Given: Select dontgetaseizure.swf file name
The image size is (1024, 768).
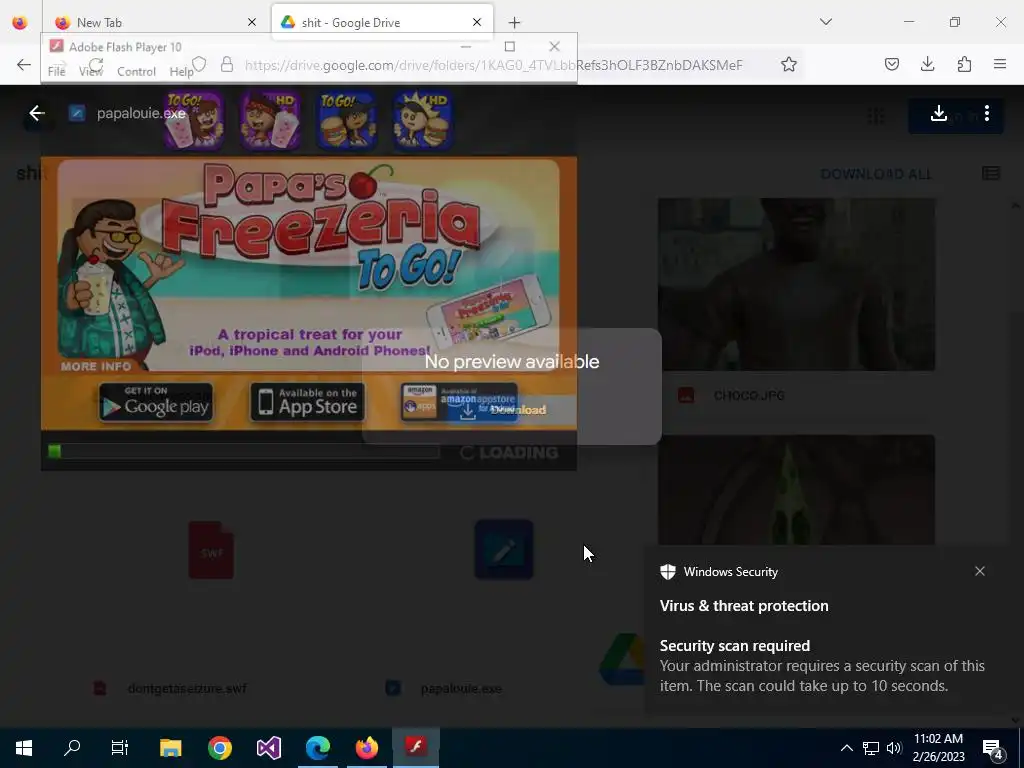Looking at the screenshot, I should [187, 688].
